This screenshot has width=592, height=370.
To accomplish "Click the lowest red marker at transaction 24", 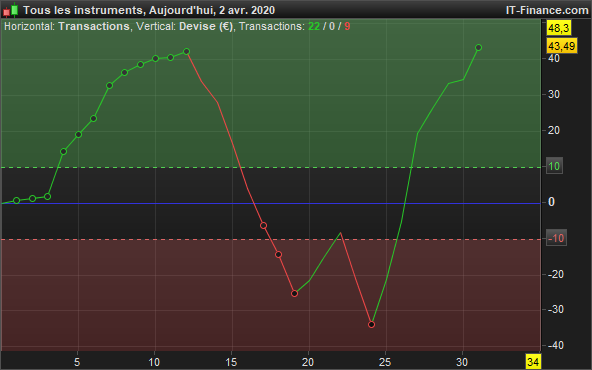I will click(372, 324).
